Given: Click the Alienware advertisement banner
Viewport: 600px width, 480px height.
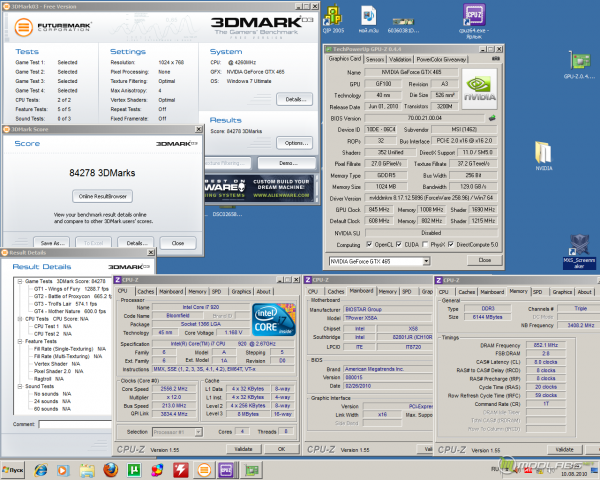Looking at the screenshot, I should [x=259, y=188].
